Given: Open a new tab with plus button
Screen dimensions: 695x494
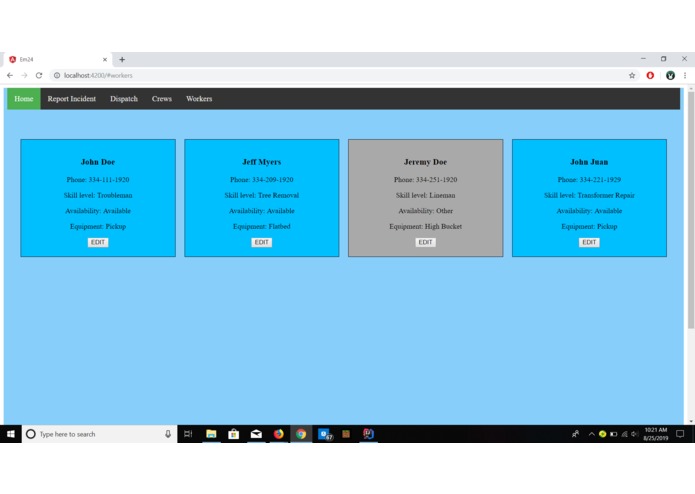Looking at the screenshot, I should coord(122,59).
